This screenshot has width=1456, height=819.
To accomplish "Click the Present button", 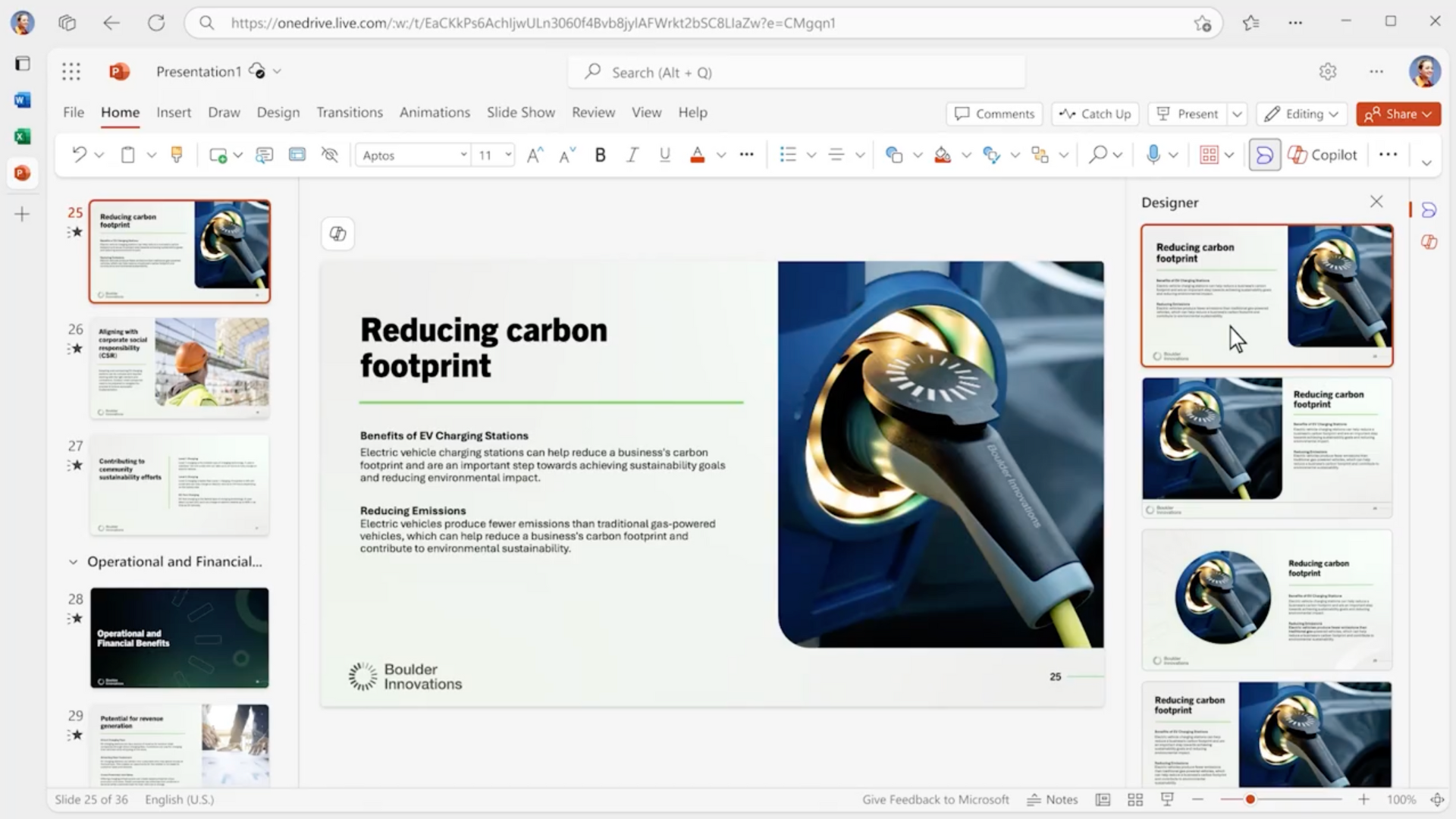I will [1188, 114].
